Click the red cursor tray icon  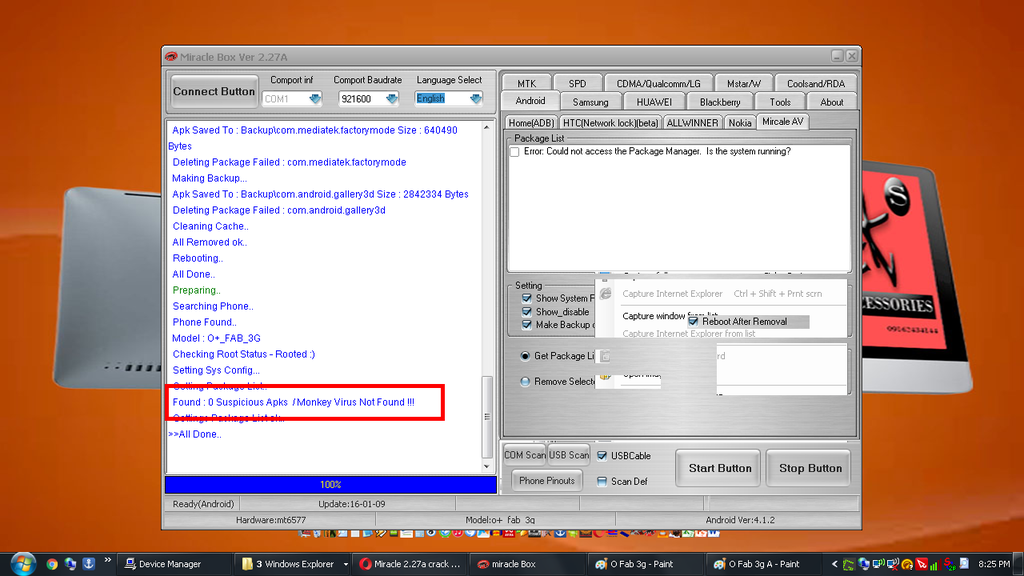tap(921, 564)
